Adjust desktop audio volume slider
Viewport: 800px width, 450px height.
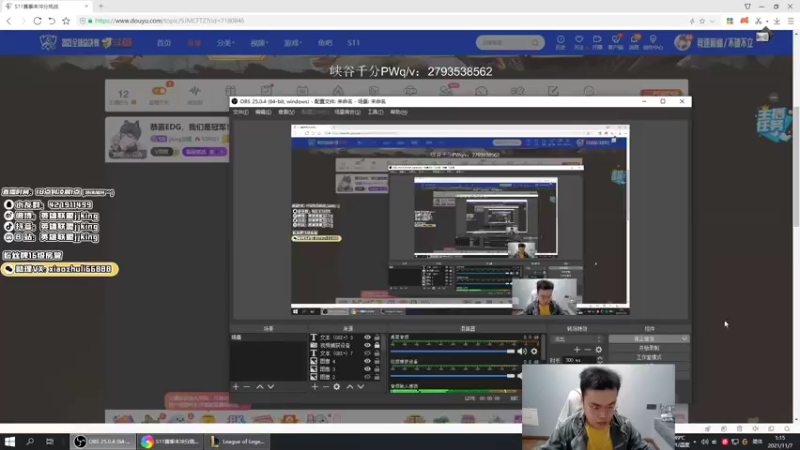tap(453, 351)
